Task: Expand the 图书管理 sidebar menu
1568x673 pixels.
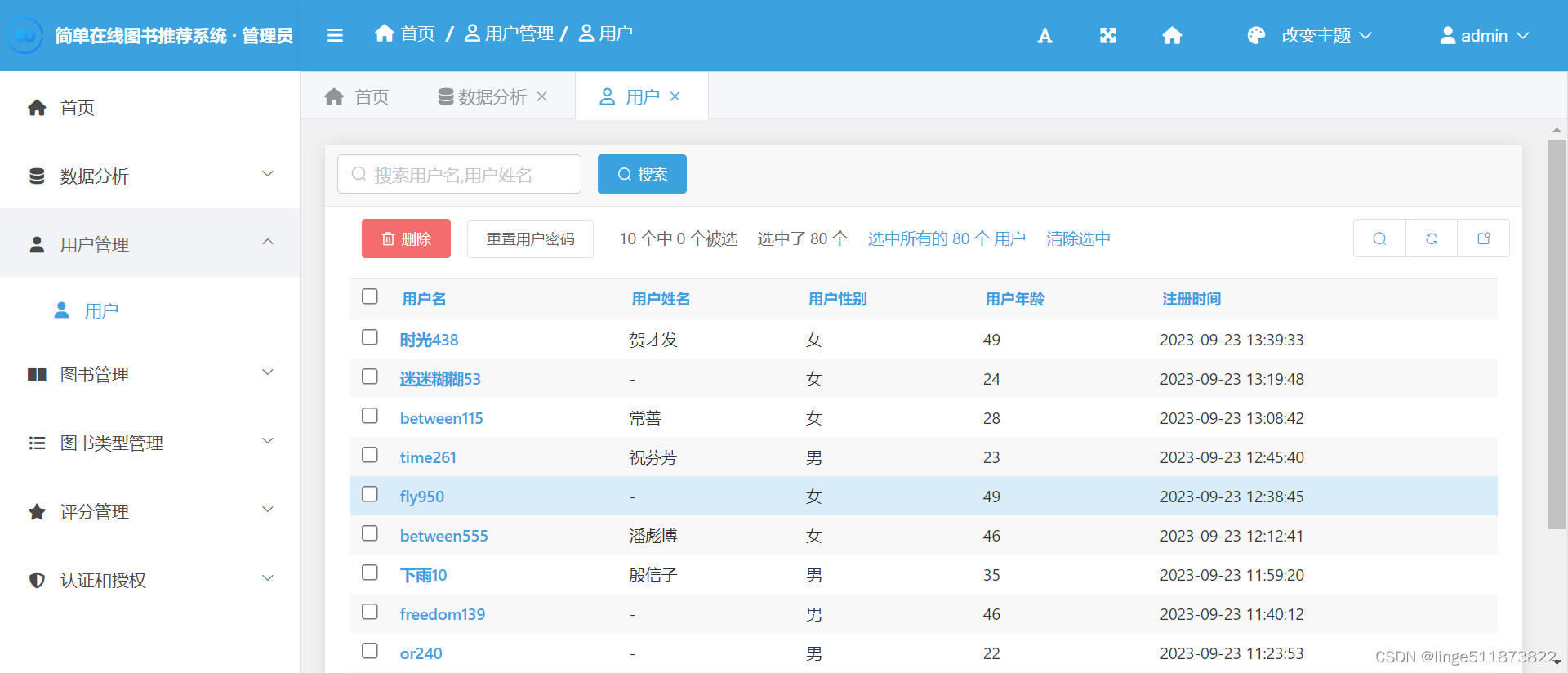Action: point(267,372)
